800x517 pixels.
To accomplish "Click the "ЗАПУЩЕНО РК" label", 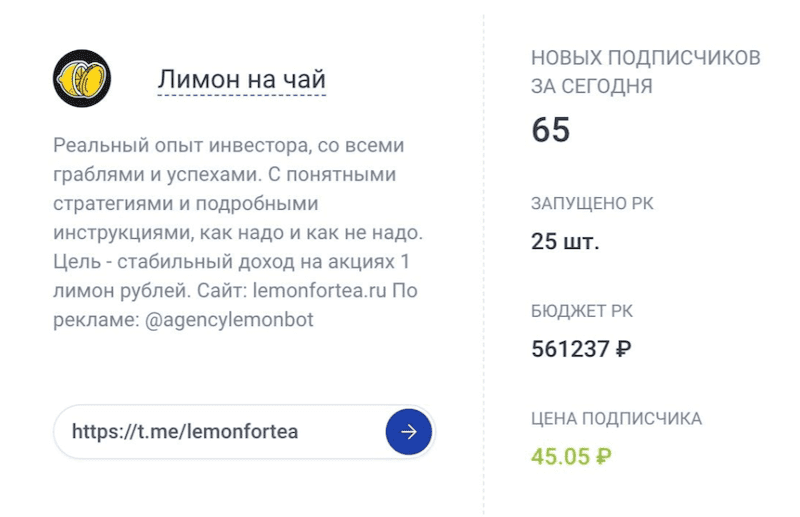I will pos(592,204).
